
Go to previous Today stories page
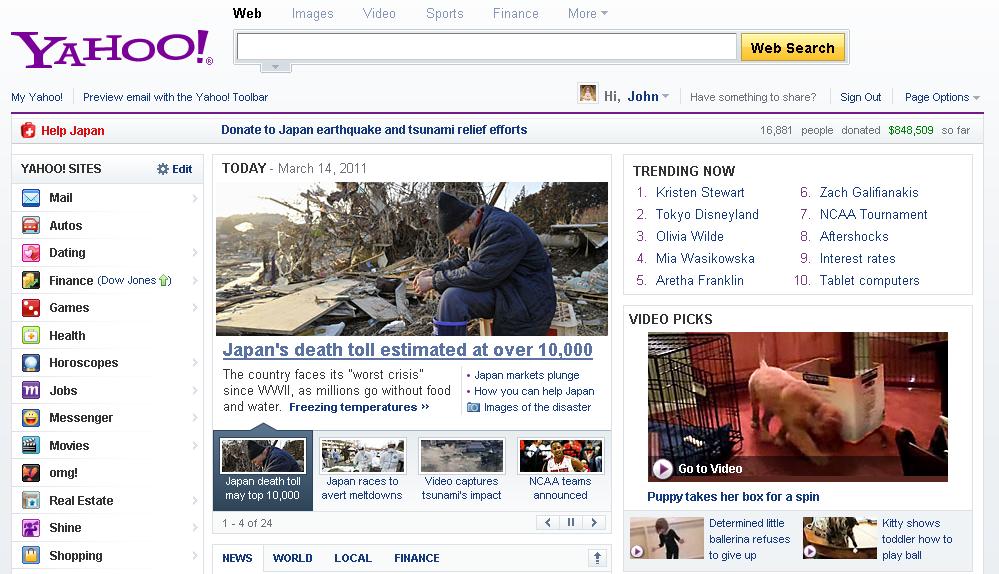[x=548, y=522]
